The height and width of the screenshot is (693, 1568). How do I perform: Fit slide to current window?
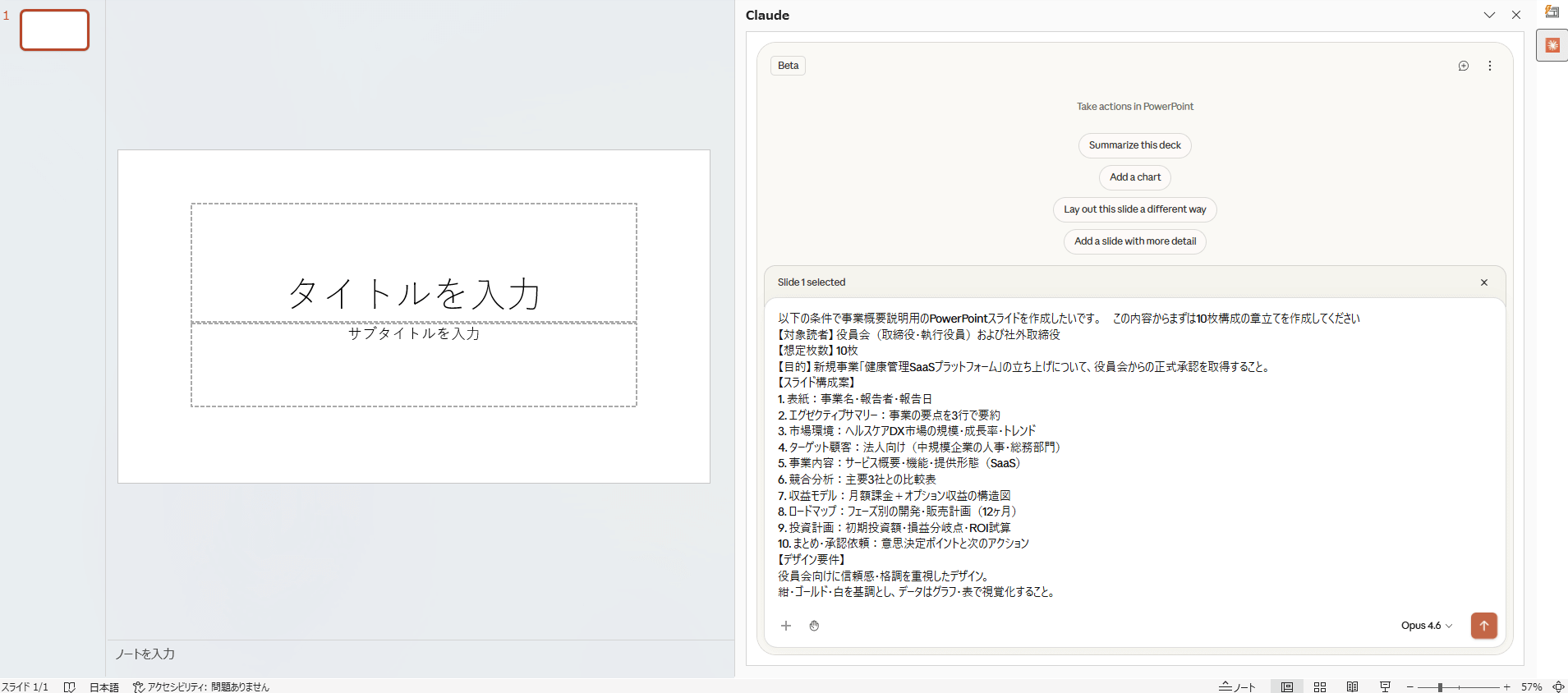click(1558, 687)
